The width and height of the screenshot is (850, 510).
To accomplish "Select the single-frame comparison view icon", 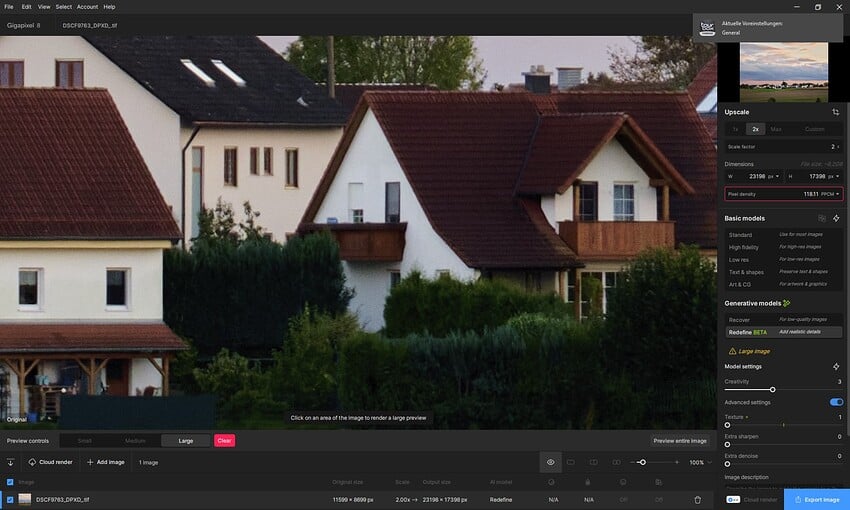I will click(571, 462).
